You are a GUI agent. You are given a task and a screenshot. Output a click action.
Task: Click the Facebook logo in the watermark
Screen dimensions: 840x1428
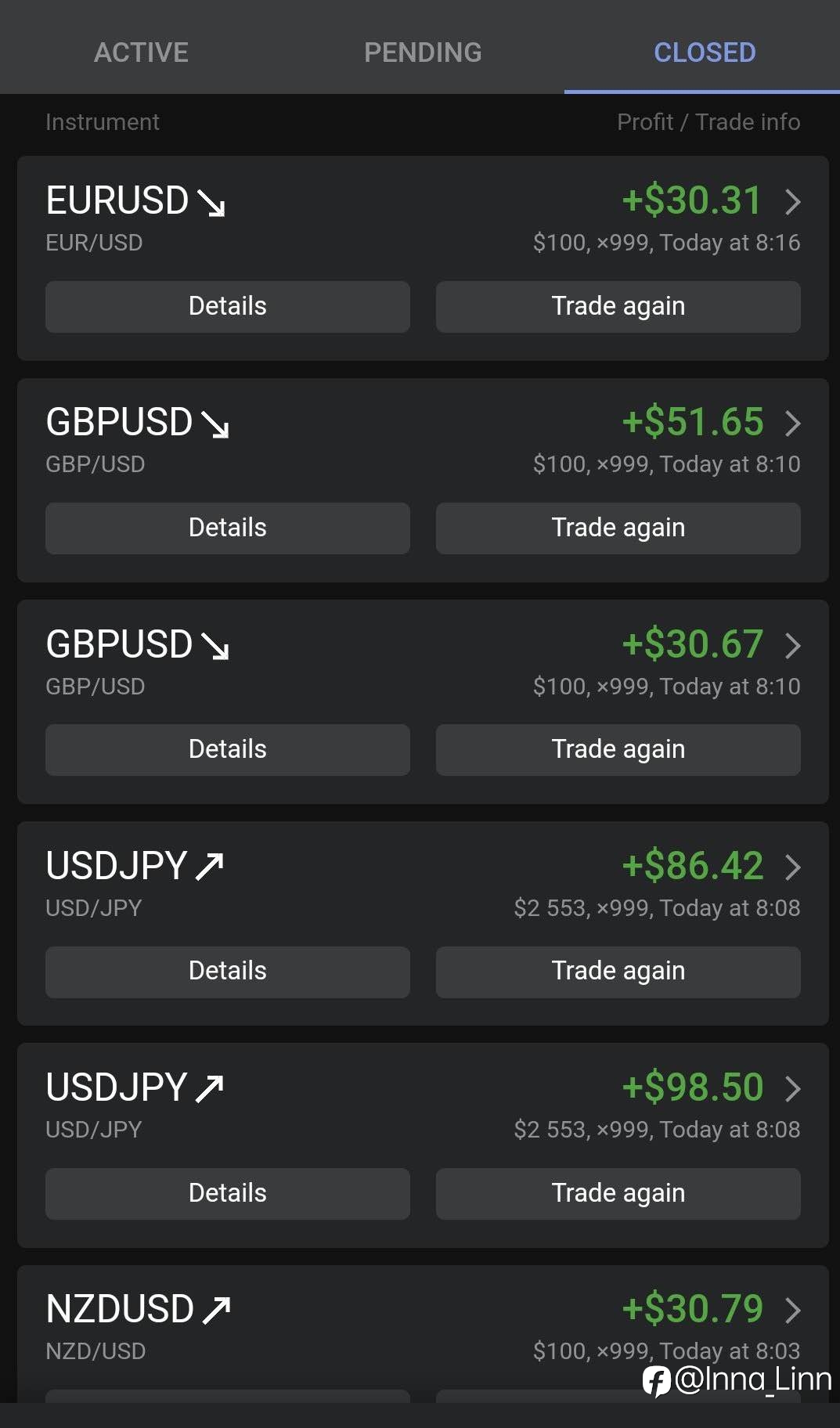[x=656, y=1381]
